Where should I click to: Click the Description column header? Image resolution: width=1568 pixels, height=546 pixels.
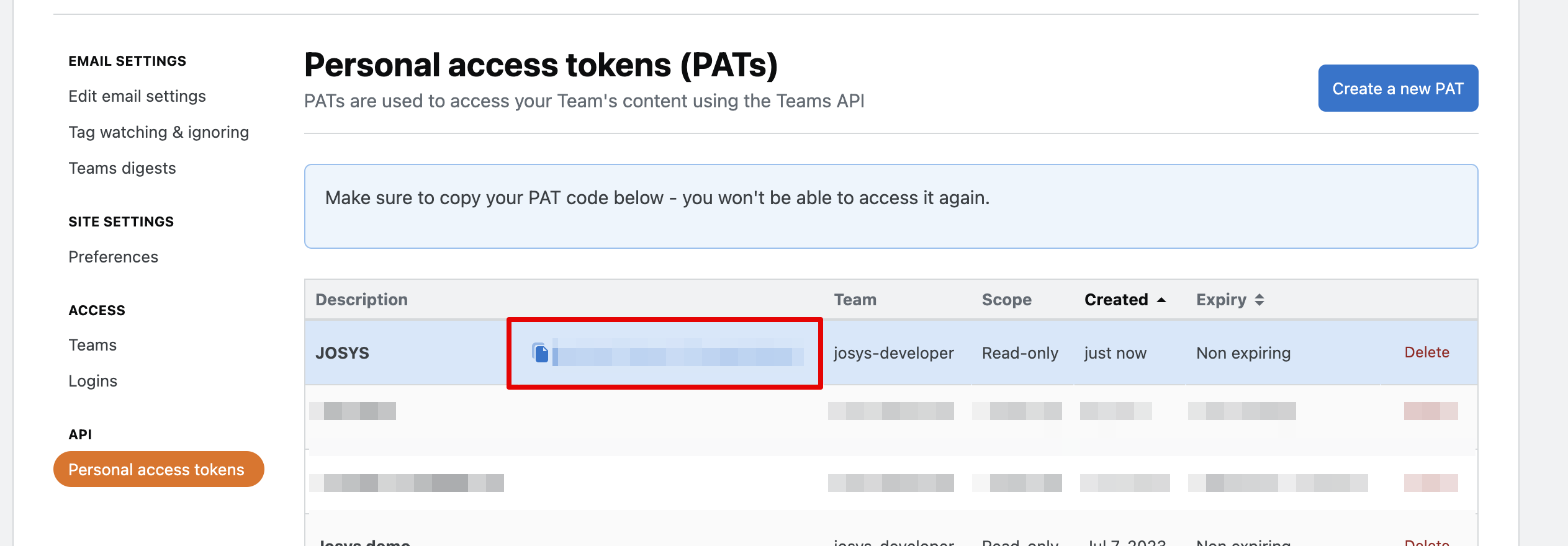click(x=361, y=300)
